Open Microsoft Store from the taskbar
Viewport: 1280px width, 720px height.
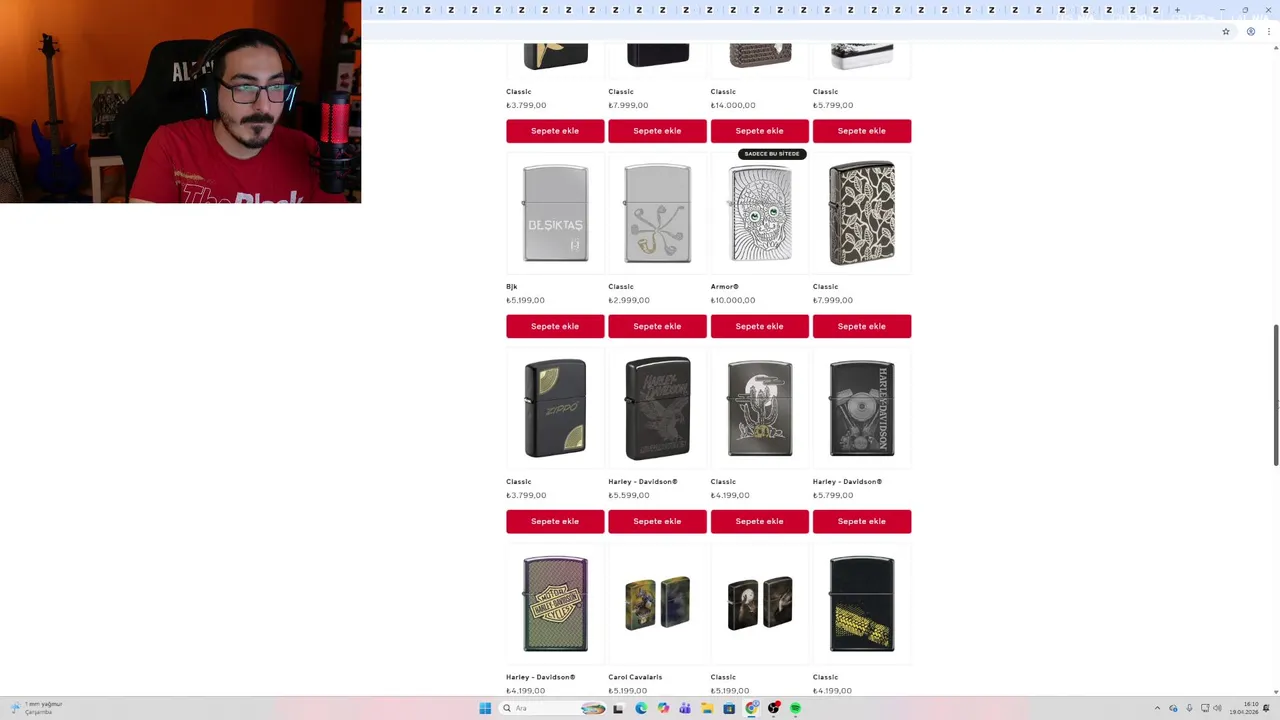point(729,708)
